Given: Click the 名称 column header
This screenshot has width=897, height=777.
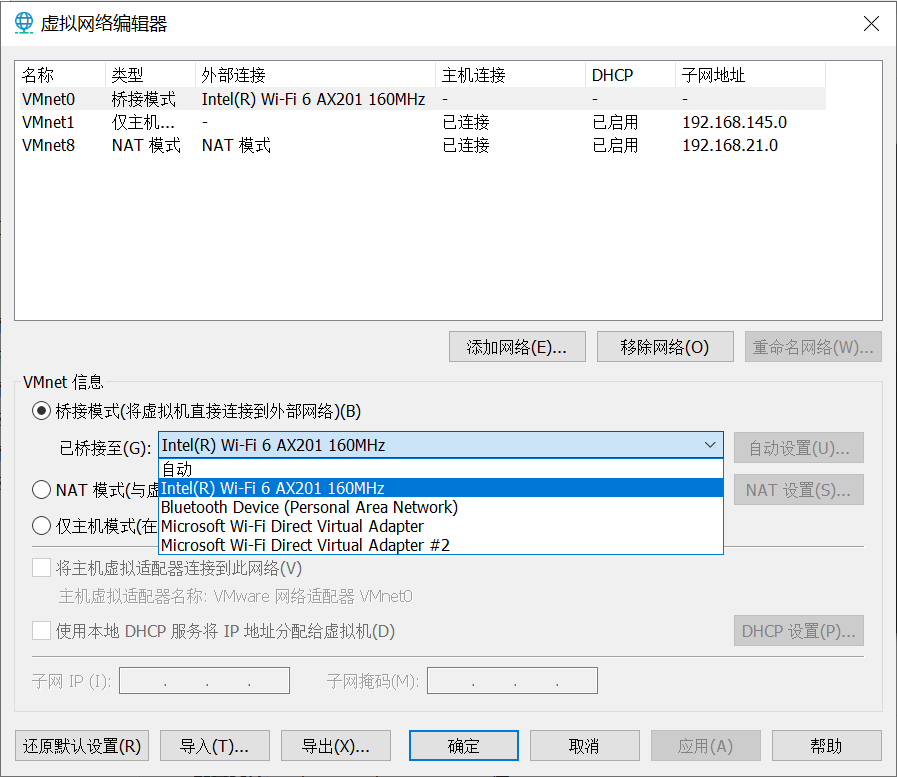Looking at the screenshot, I should point(62,75).
